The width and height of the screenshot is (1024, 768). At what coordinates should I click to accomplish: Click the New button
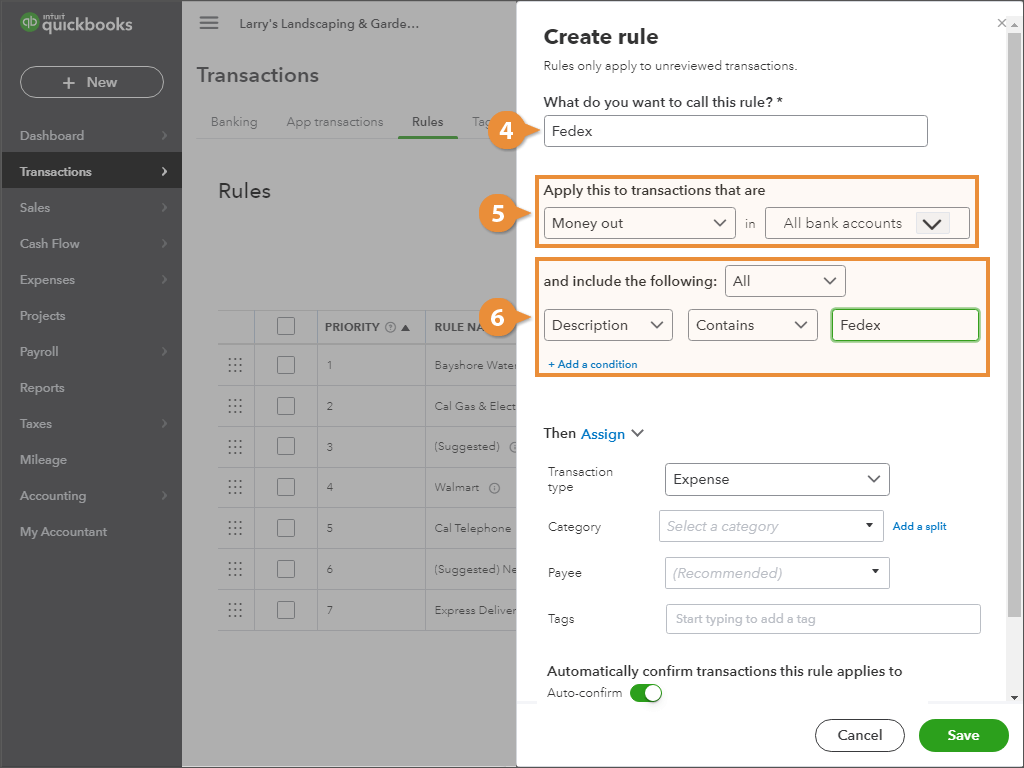(x=92, y=82)
